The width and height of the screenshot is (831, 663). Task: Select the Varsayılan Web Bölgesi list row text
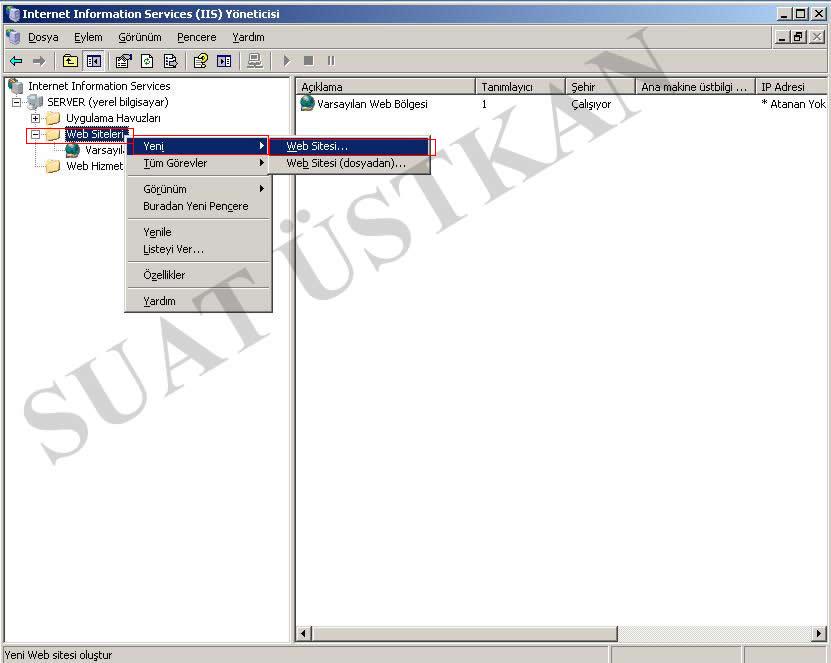click(372, 104)
